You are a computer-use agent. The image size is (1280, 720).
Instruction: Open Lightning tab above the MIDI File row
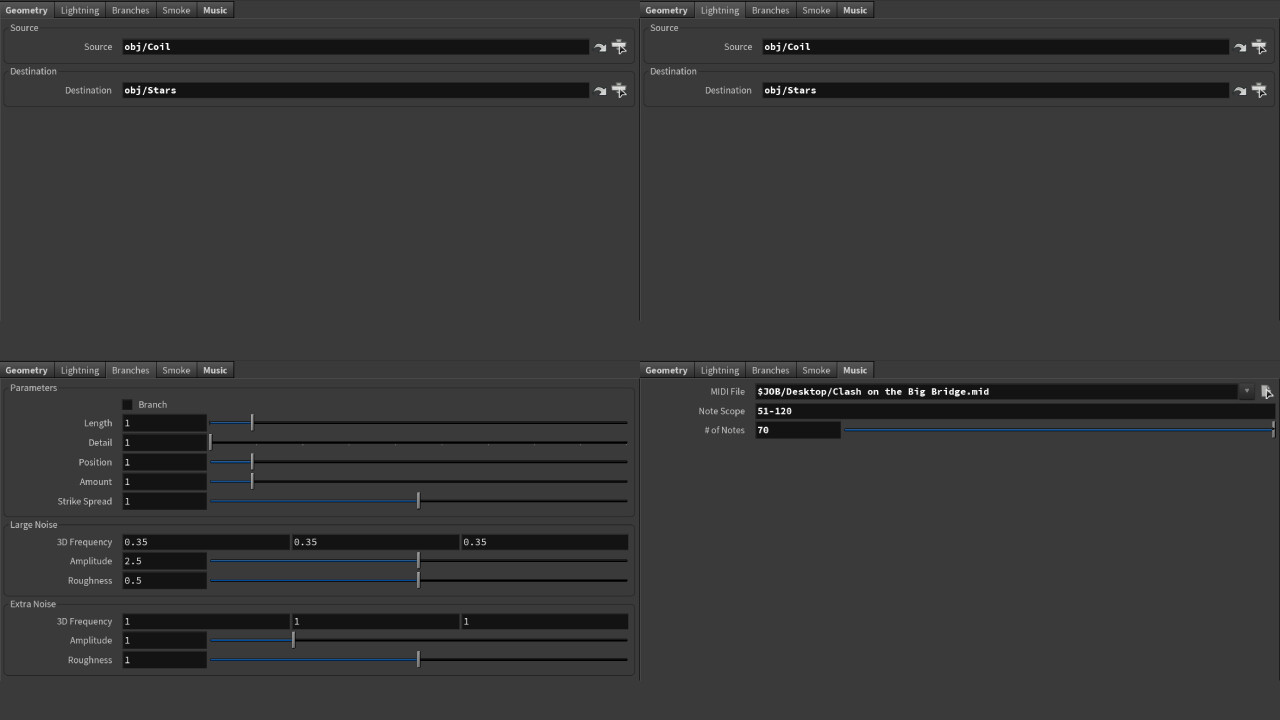click(720, 370)
